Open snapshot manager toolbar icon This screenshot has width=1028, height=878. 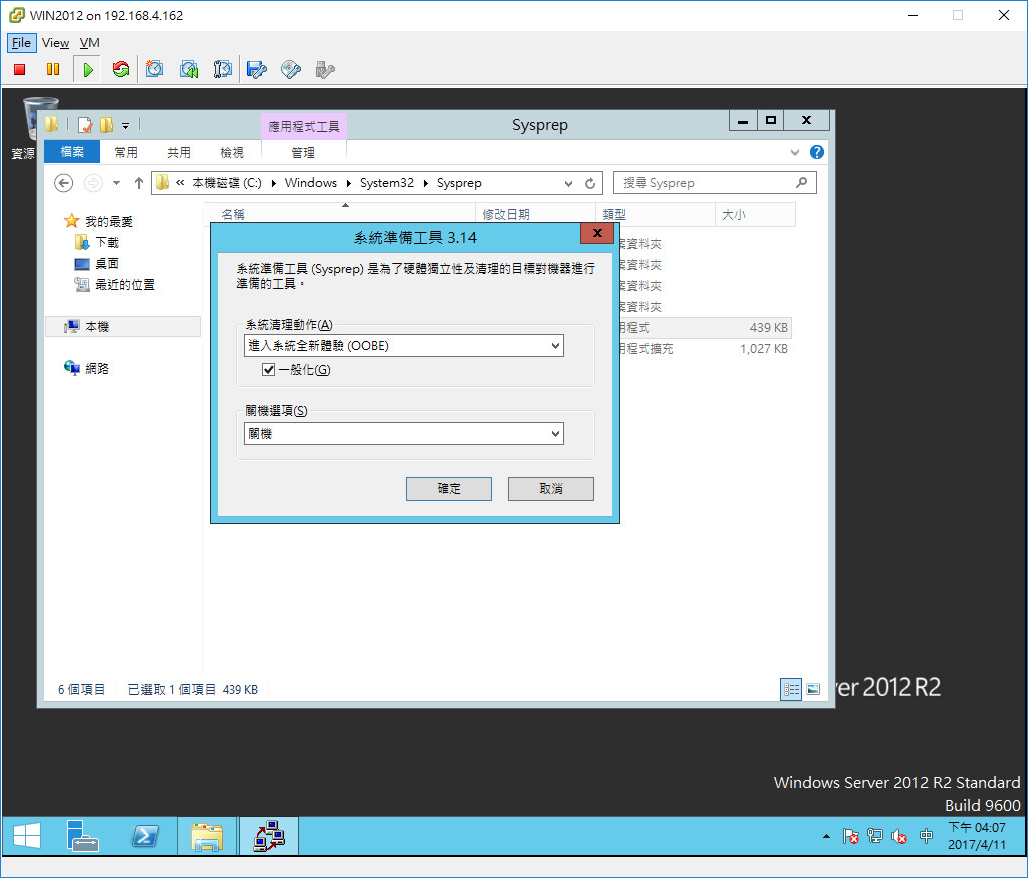tap(222, 69)
